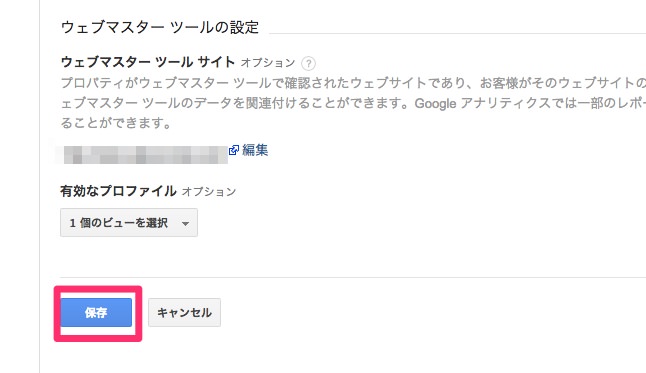Click the last description line ることができます。
The height and width of the screenshot is (373, 646).
(x=116, y=123)
